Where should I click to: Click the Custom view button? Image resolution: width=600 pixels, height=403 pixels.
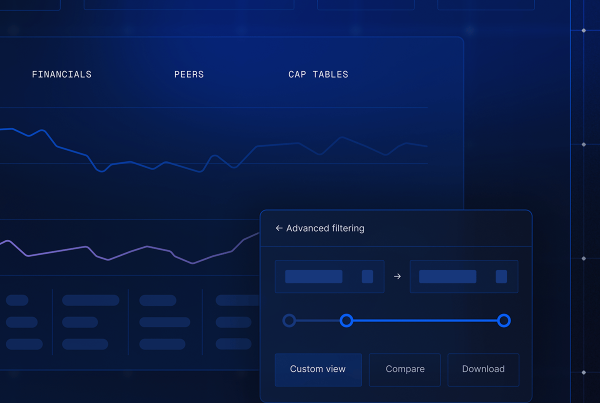318,369
